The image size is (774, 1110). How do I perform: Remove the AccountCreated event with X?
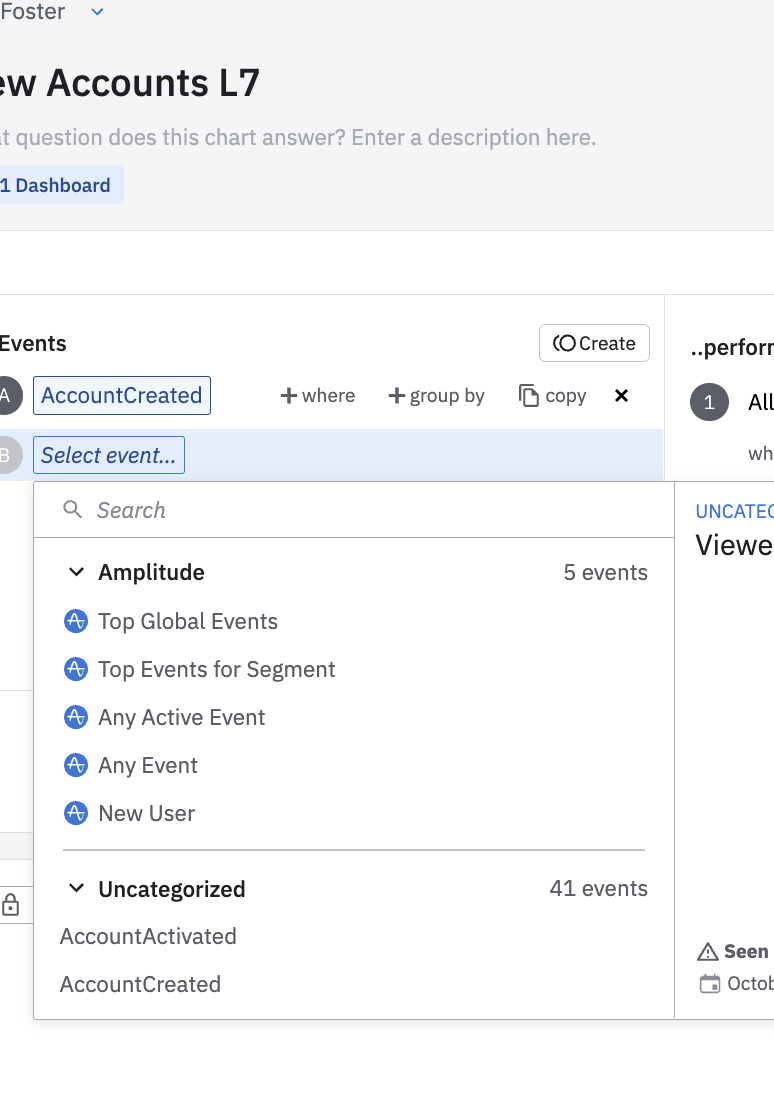point(621,396)
